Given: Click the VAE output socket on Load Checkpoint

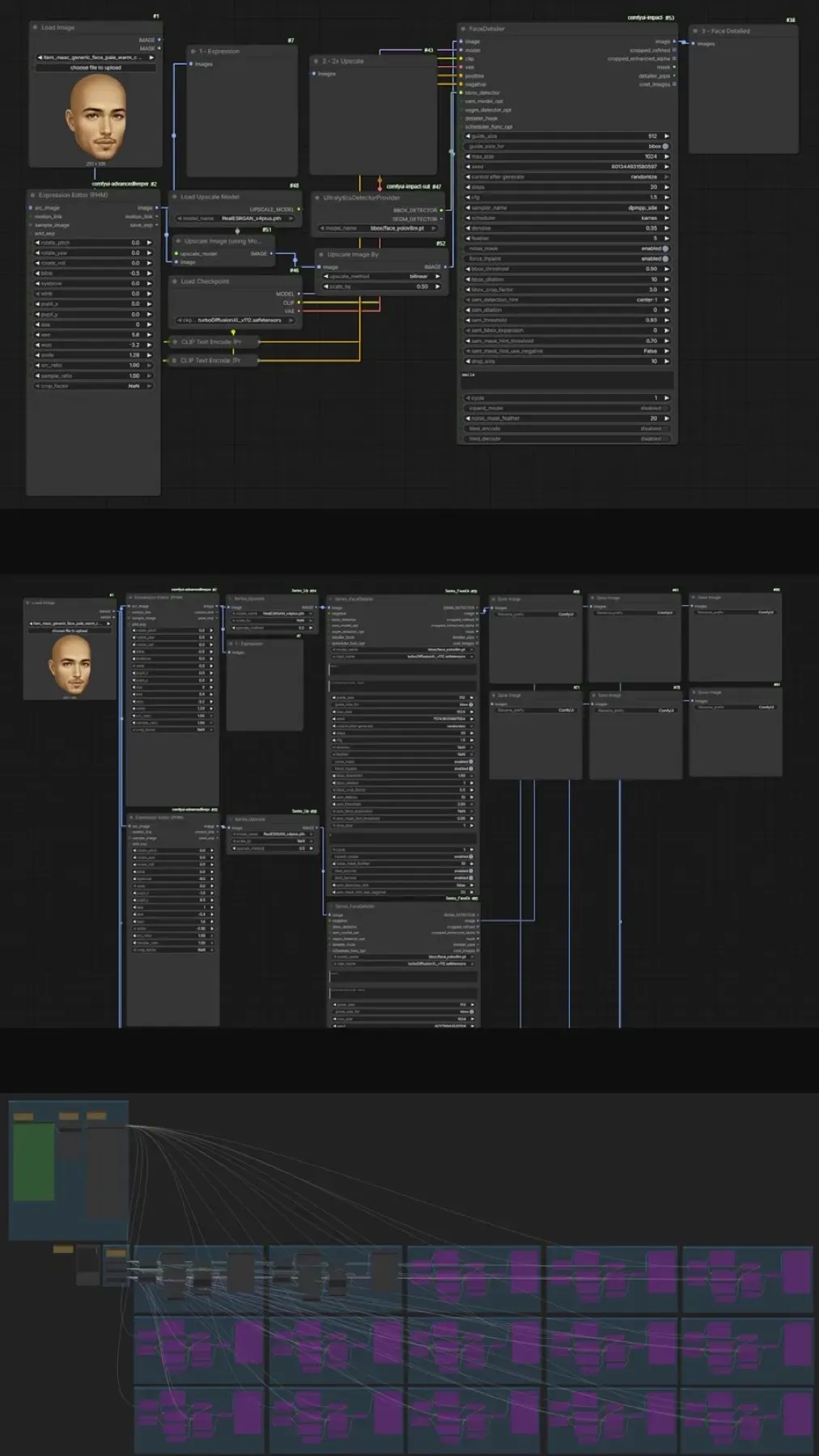Looking at the screenshot, I should pos(299,311).
